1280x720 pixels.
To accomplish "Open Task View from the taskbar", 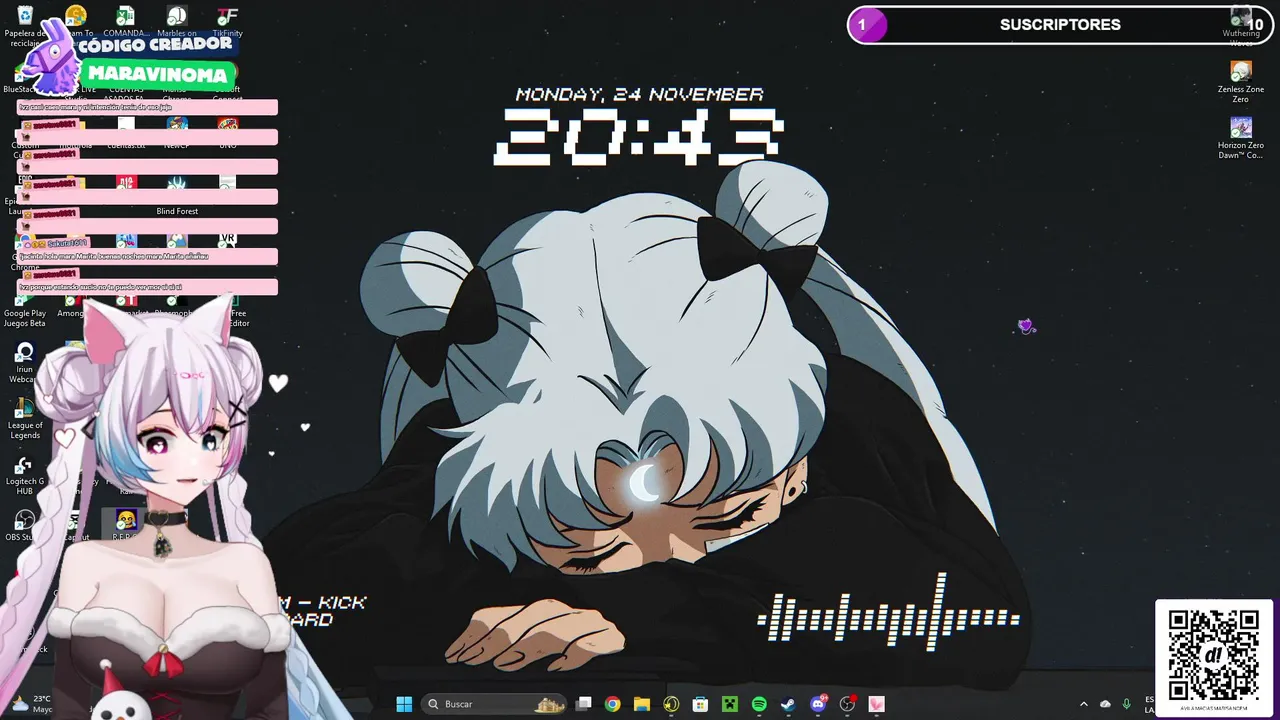I will point(584,704).
